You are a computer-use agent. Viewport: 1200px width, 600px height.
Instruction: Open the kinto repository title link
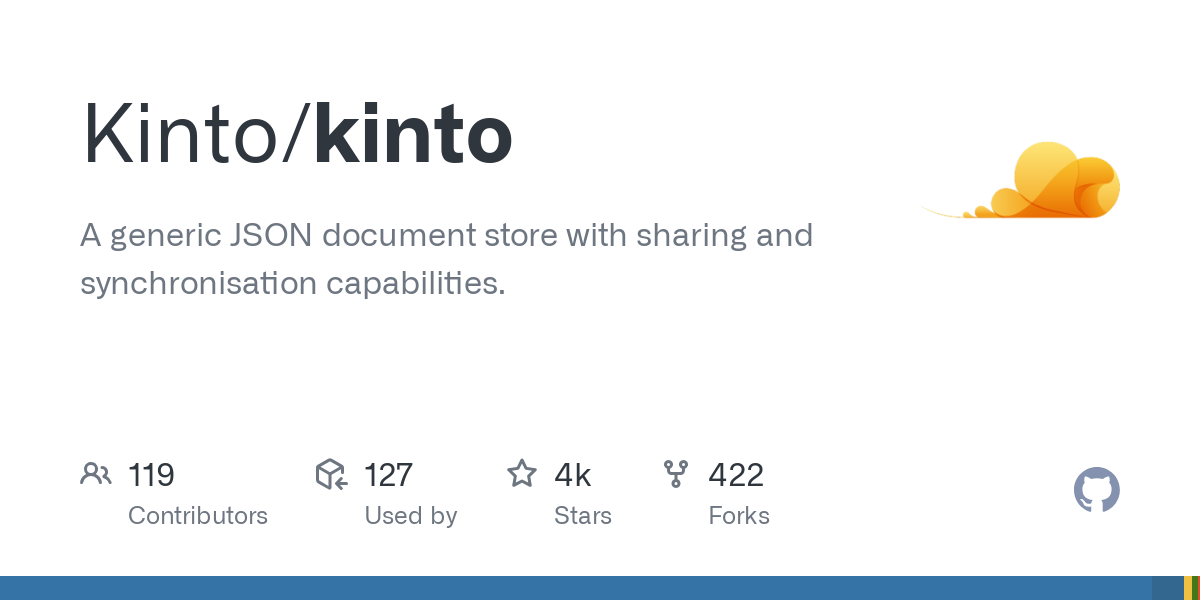click(412, 135)
